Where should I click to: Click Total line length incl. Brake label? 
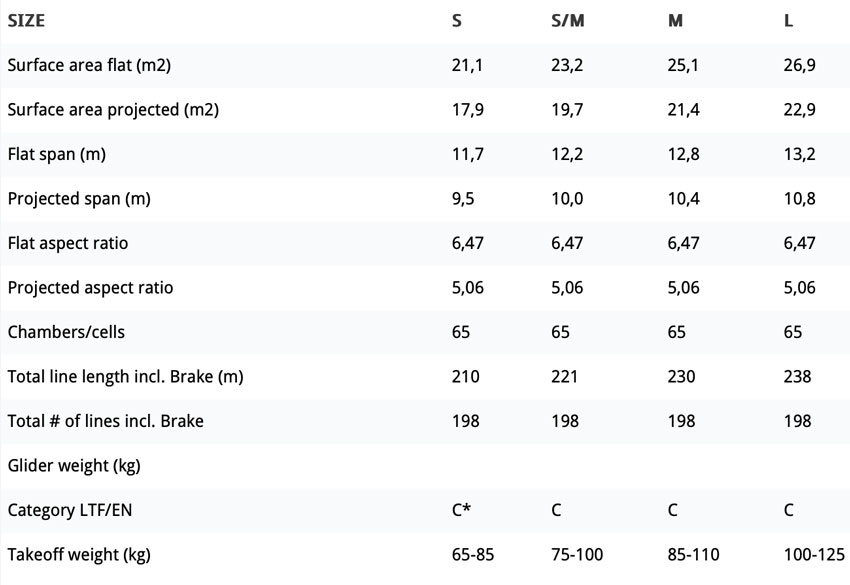click(125, 376)
